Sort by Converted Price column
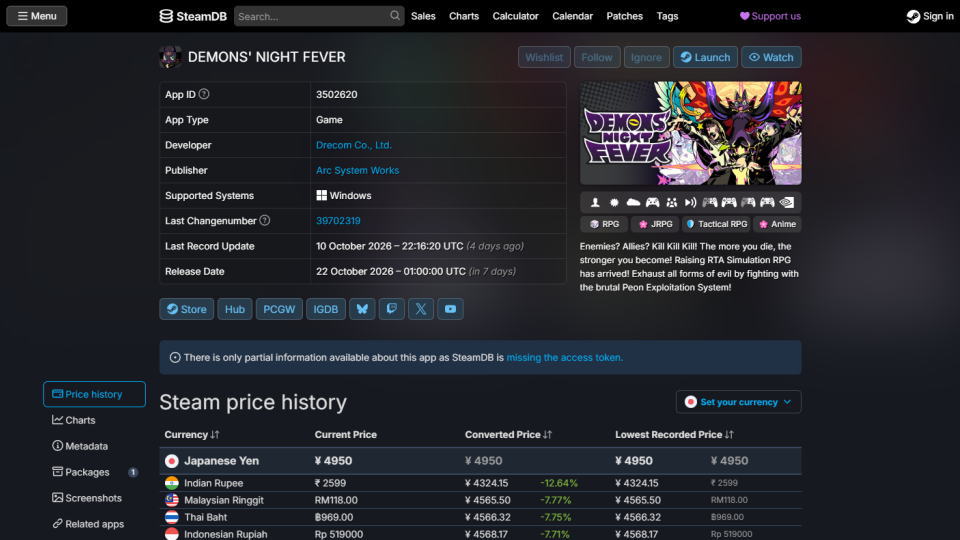 508,435
